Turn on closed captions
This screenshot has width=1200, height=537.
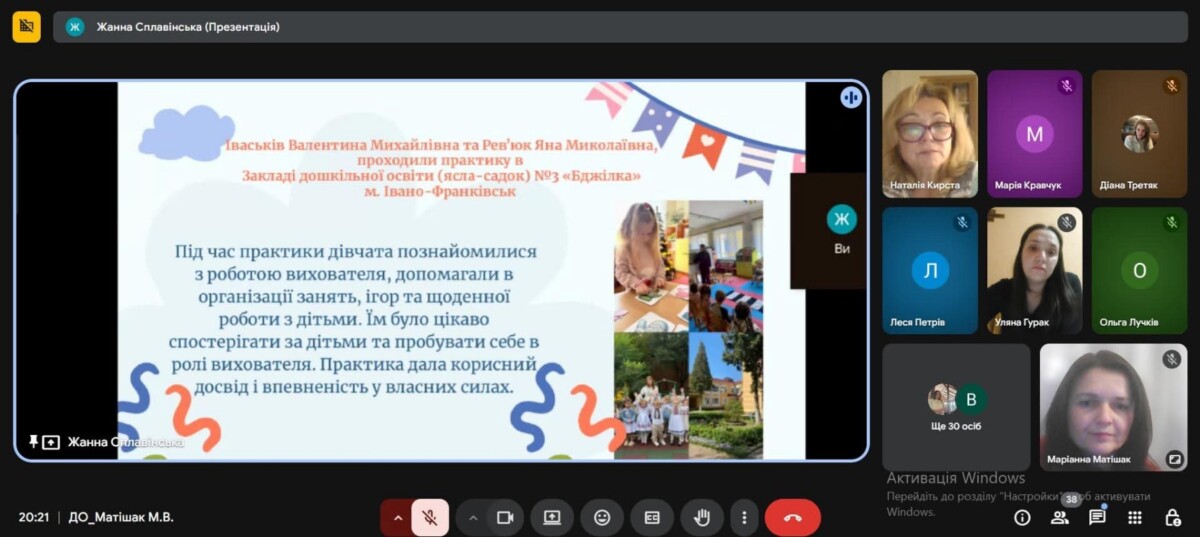tap(652, 517)
